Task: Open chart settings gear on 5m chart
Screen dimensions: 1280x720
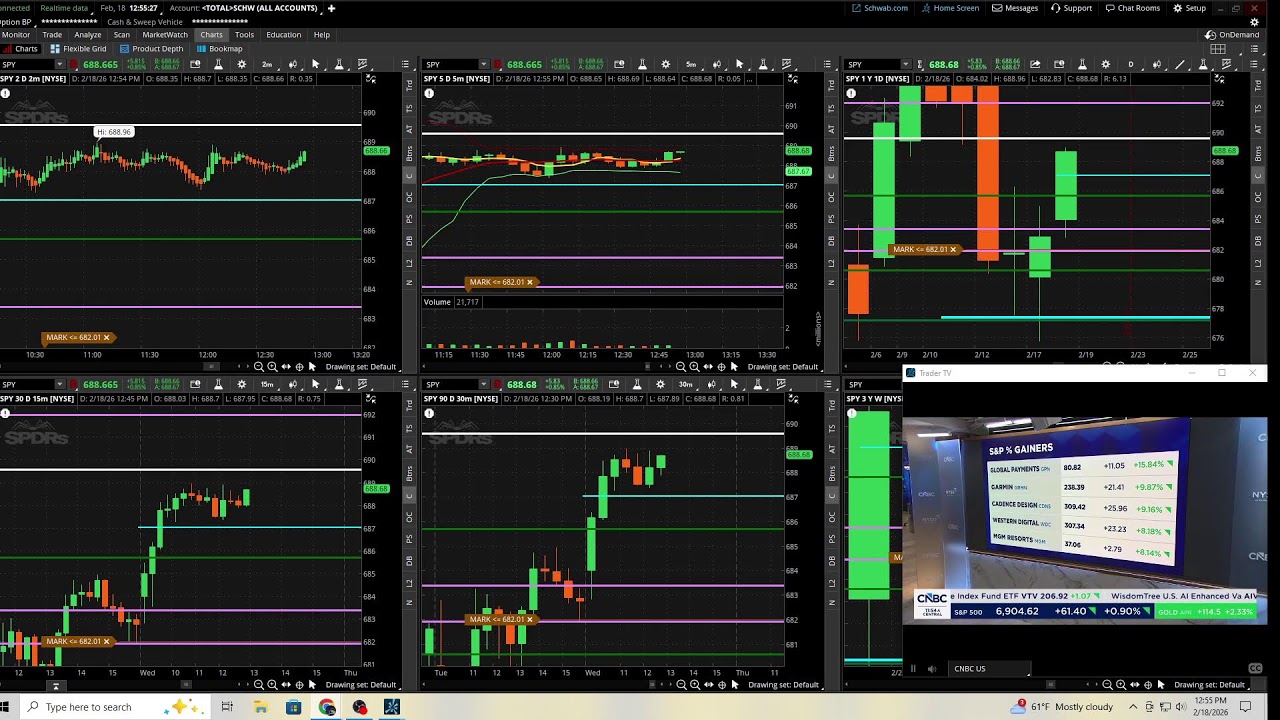Action: (x=666, y=64)
